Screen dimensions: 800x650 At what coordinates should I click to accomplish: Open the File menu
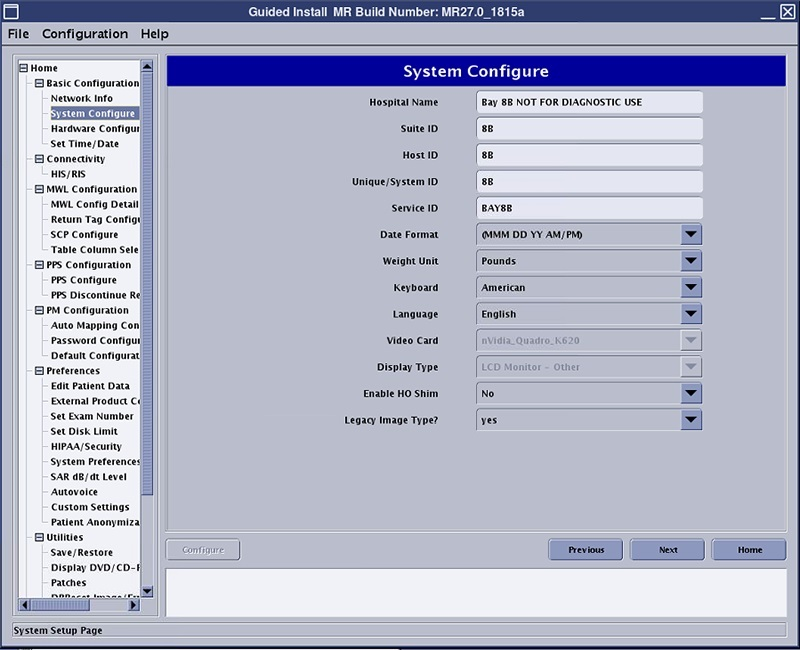[x=18, y=34]
